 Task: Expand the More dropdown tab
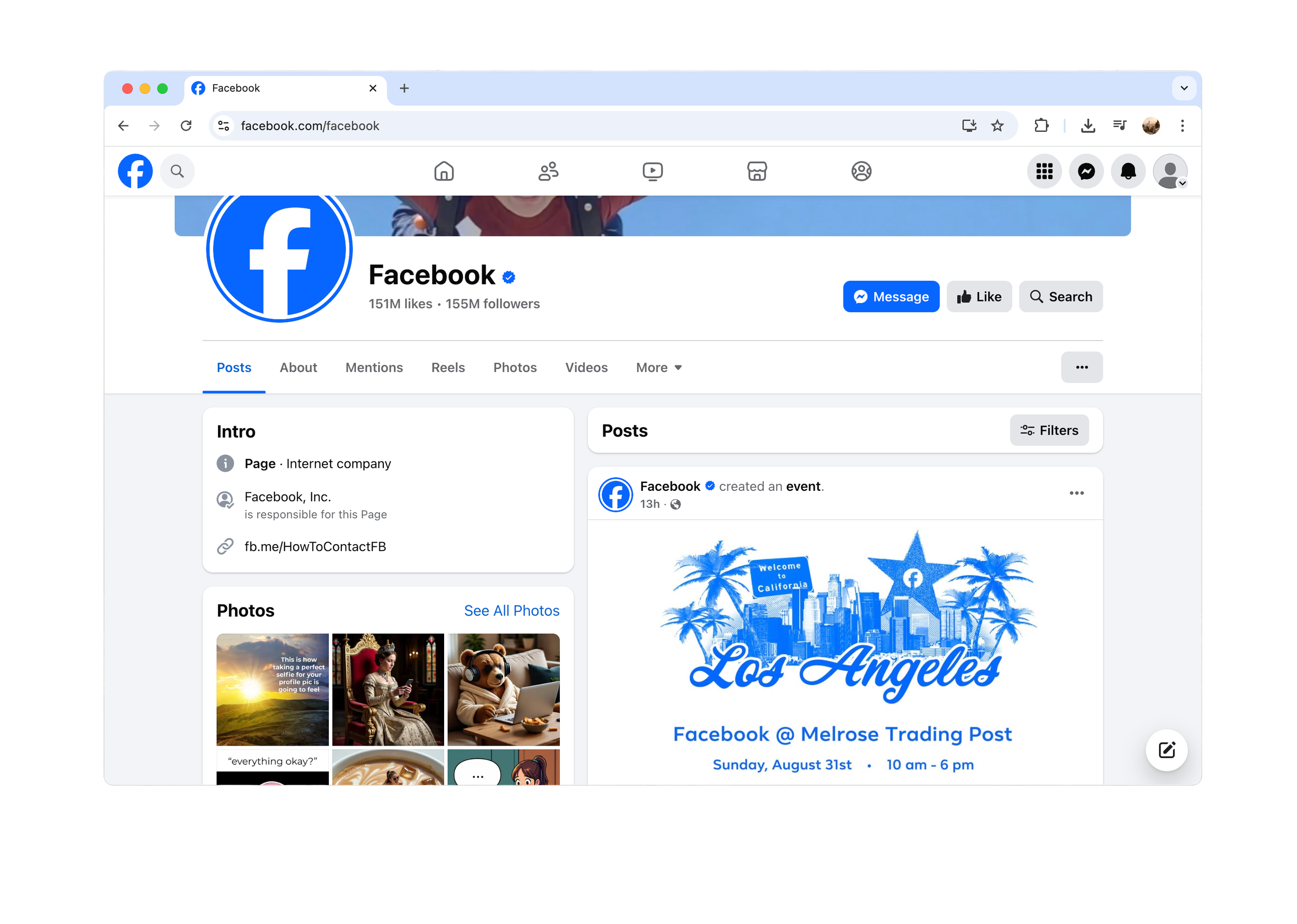pos(659,367)
